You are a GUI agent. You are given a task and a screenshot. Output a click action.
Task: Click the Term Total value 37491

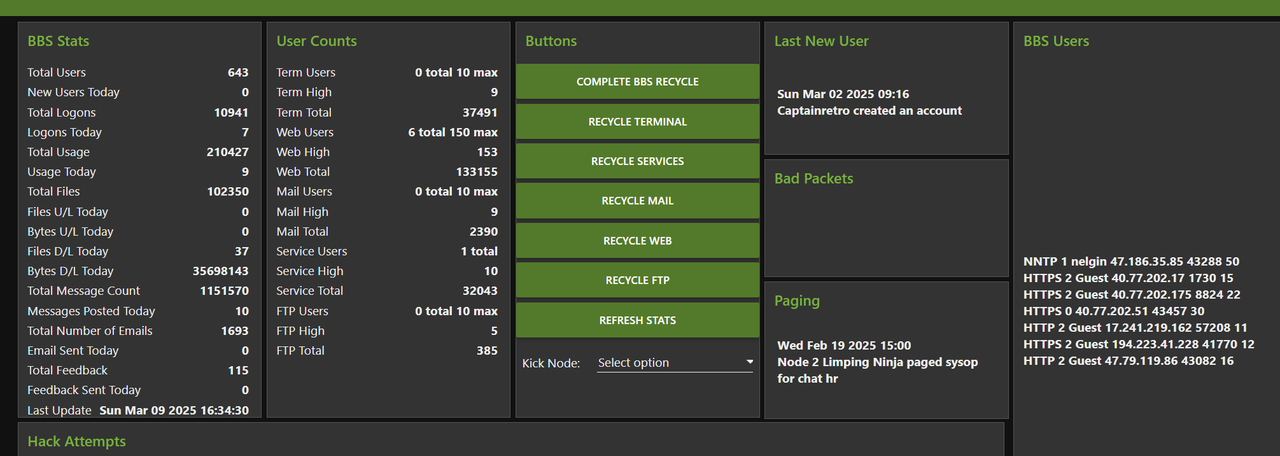[480, 112]
